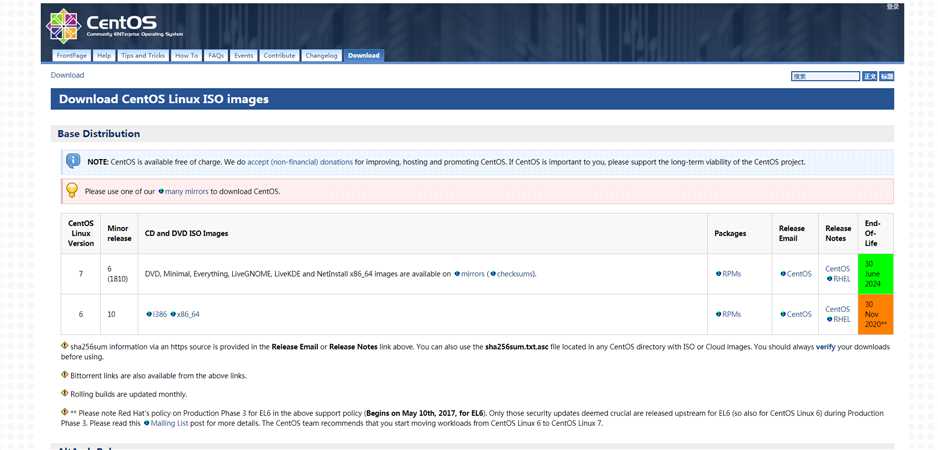Switch to Tips and Tricks tab
Image resolution: width=938 pixels, height=450 pixels.
[142, 56]
